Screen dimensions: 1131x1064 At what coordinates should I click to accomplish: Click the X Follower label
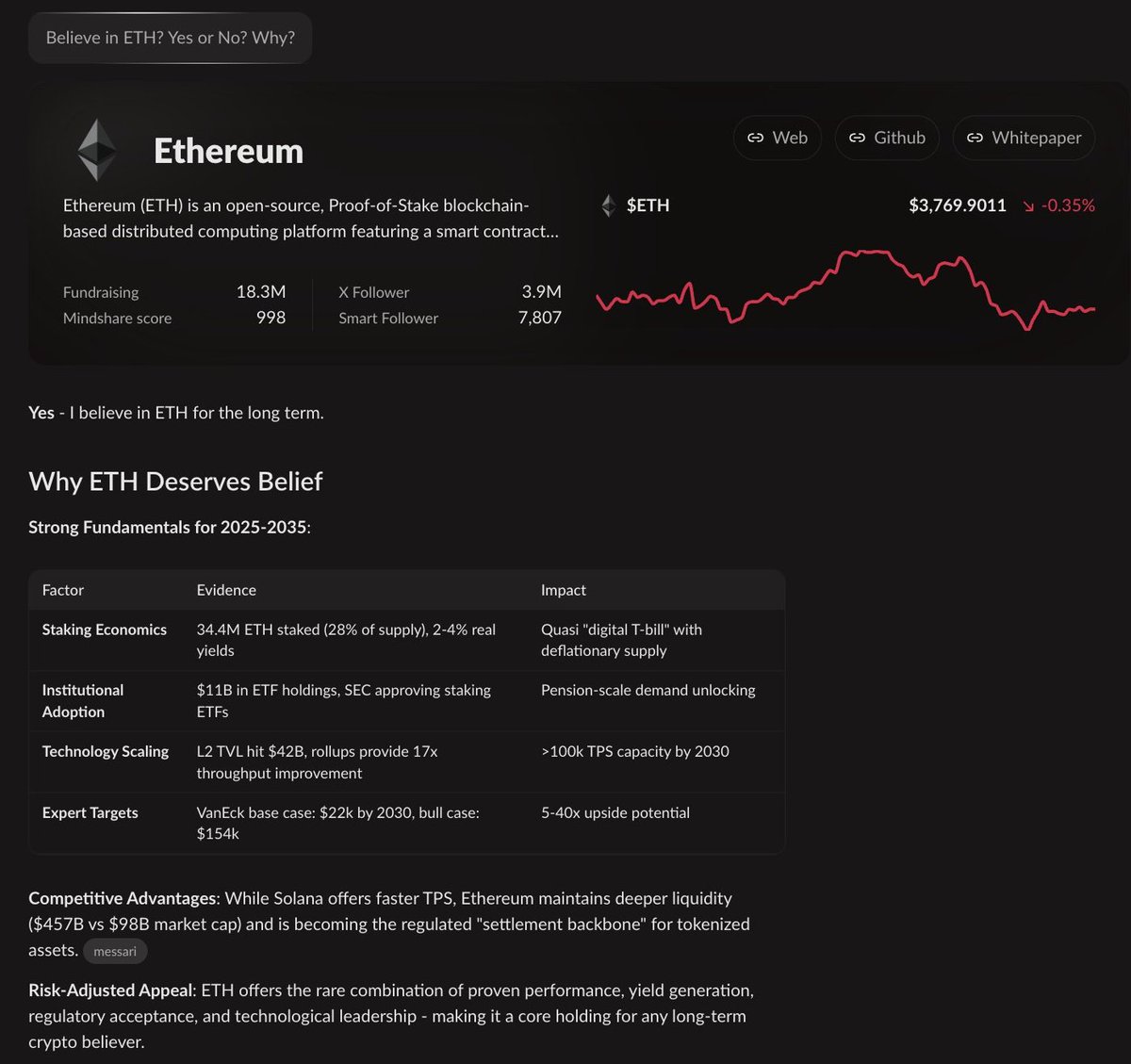[x=374, y=292]
